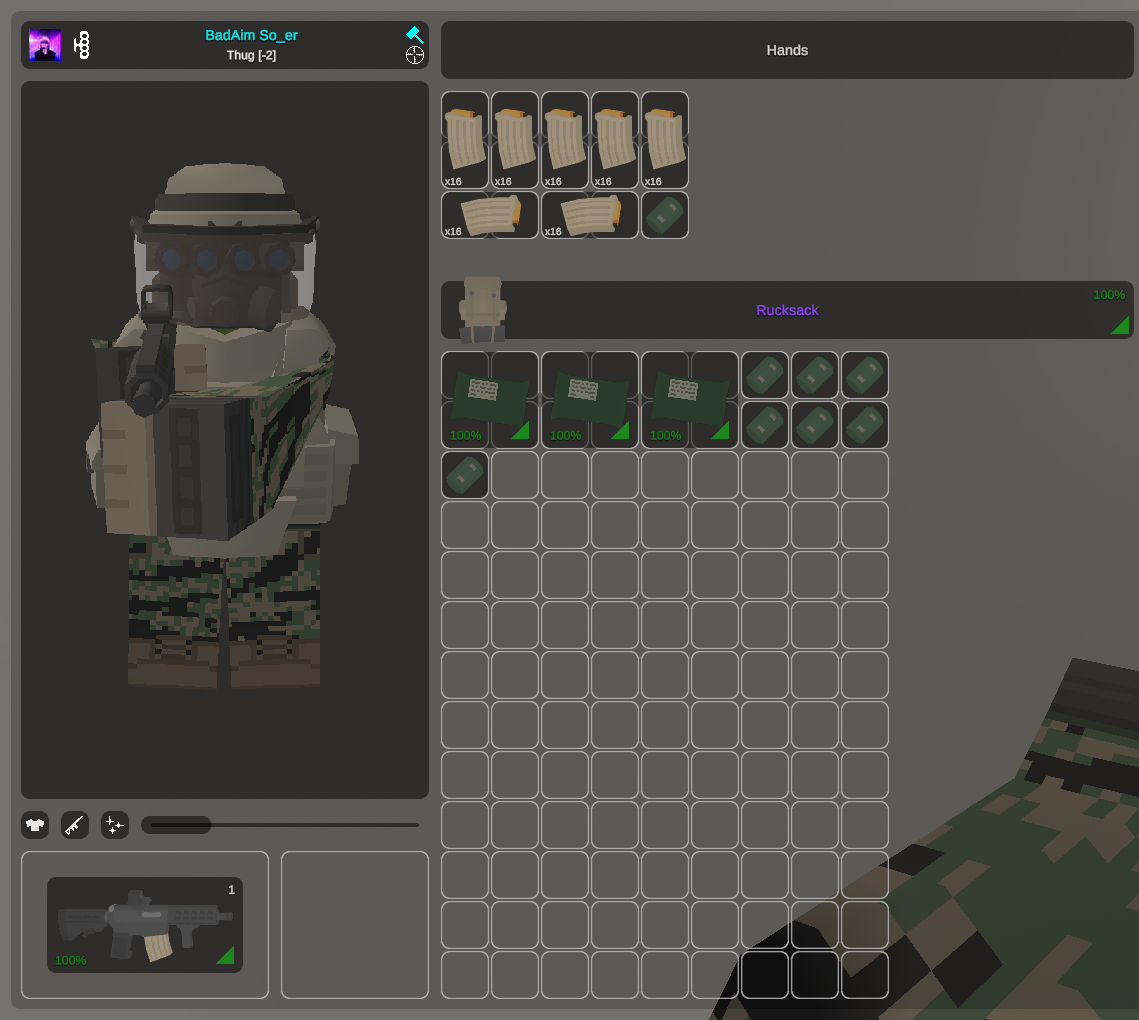
Task: Select the assault rifle in weapon slot 1
Action: [x=145, y=925]
